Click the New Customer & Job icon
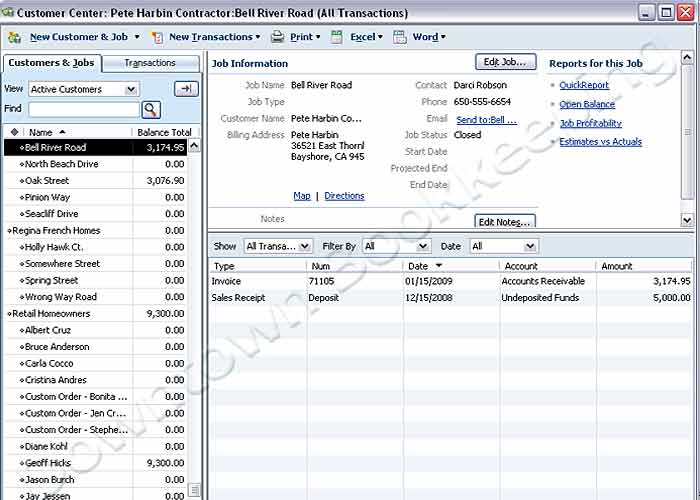700x500 pixels. point(15,38)
